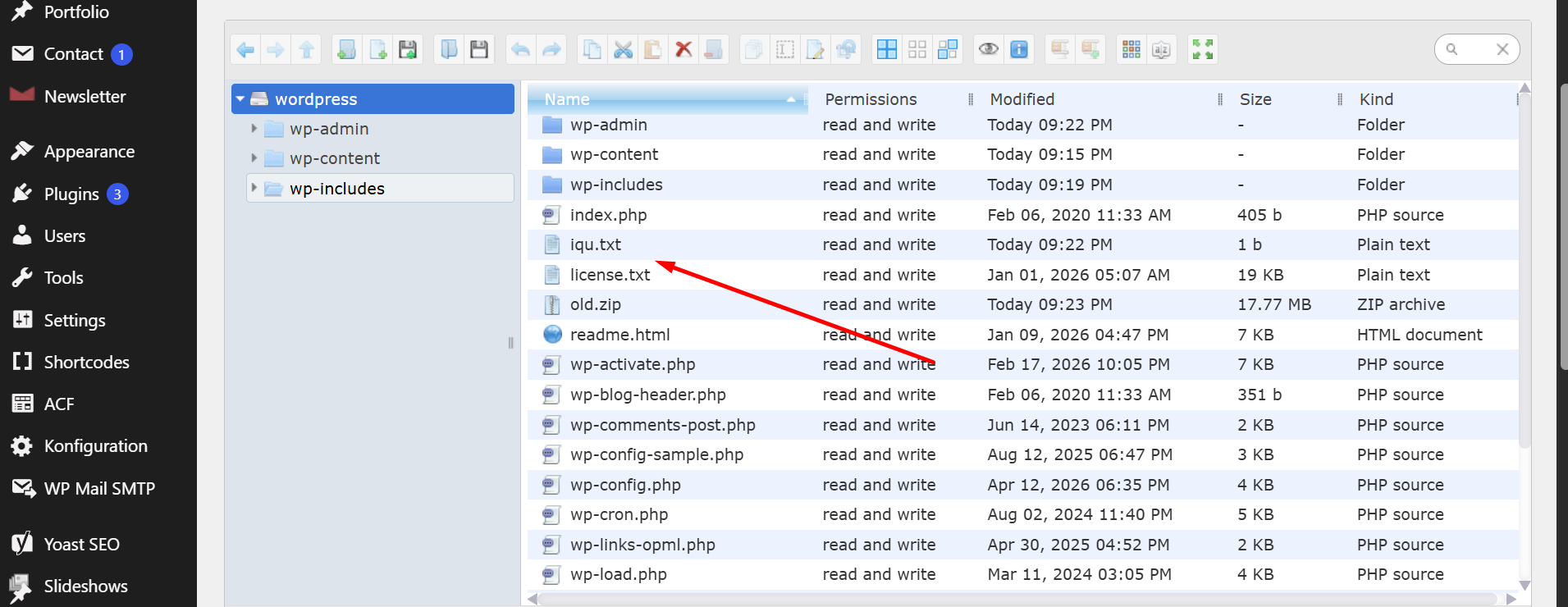Select the license.txt file row
Image resolution: width=1568 pixels, height=607 pixels.
1022,275
